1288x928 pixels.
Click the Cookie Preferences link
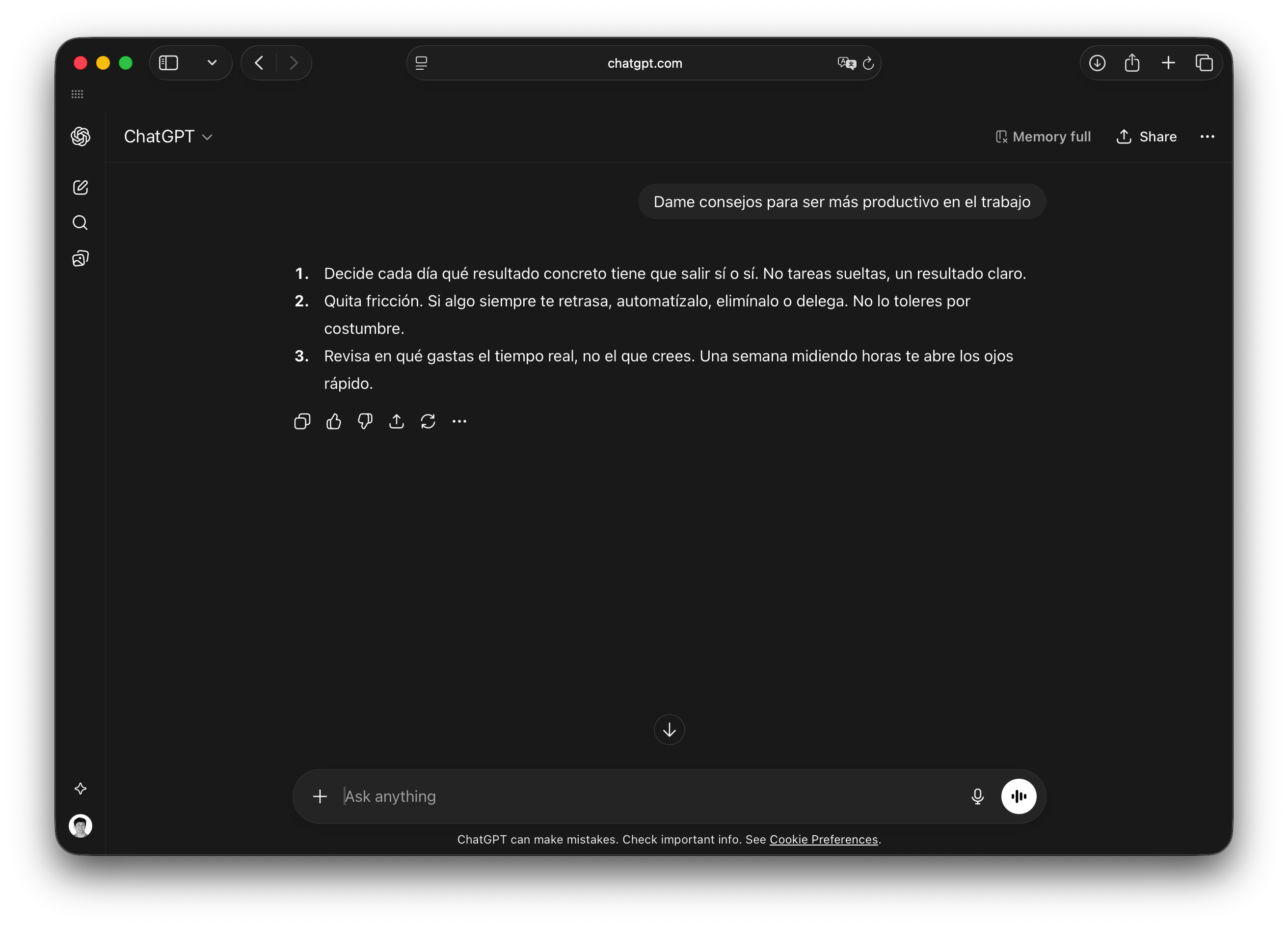click(824, 840)
